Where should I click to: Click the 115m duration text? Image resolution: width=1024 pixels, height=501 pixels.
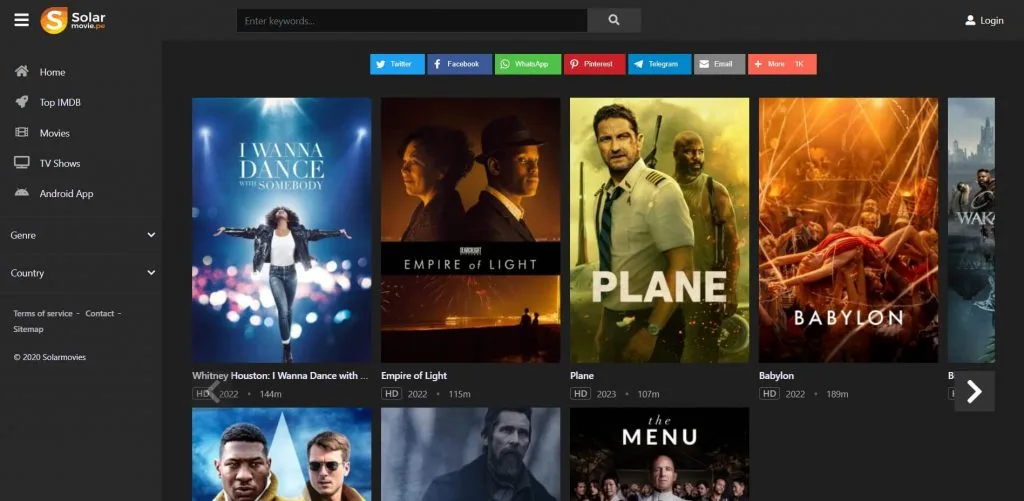460,395
